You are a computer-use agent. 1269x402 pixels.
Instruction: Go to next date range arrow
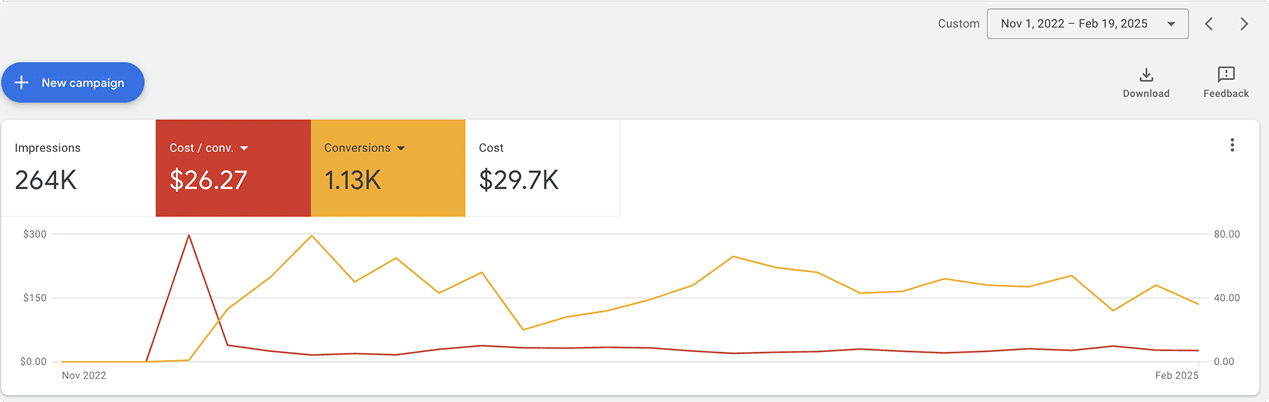1244,24
